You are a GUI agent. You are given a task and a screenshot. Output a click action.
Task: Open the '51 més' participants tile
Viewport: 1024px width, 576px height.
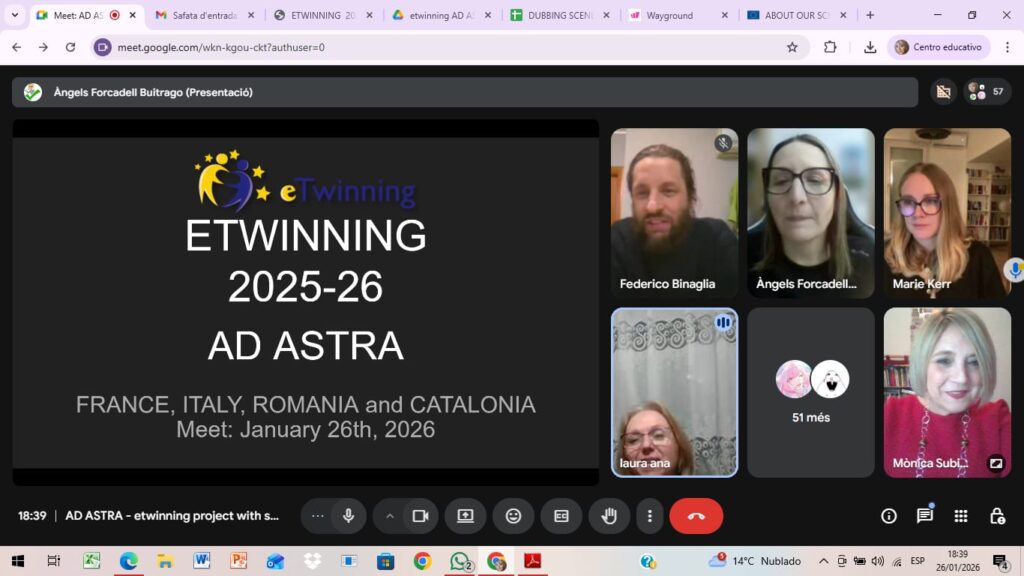pos(810,391)
